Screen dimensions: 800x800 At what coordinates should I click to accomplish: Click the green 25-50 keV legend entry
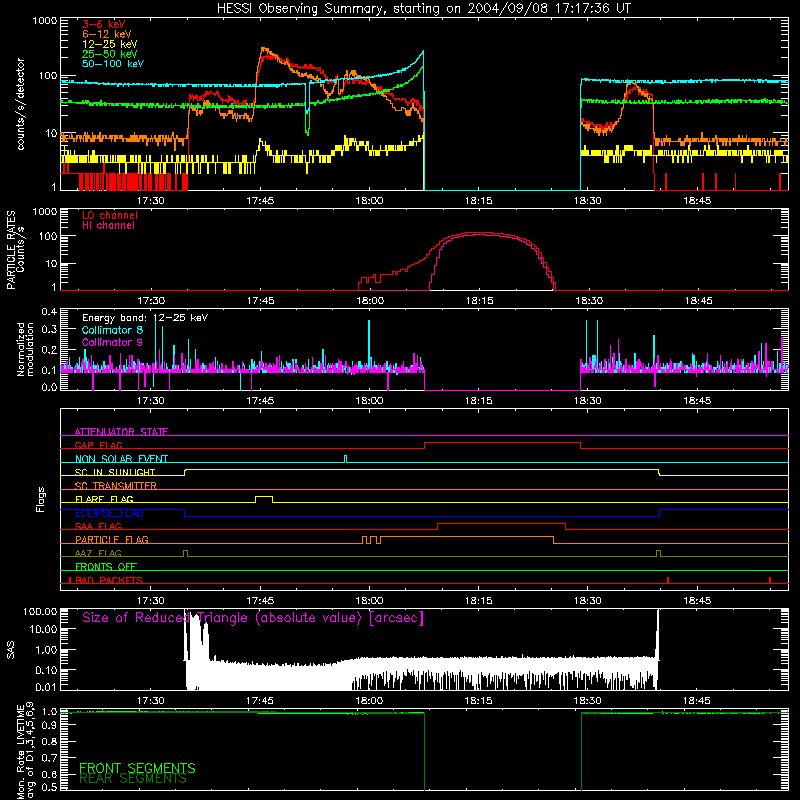click(109, 54)
